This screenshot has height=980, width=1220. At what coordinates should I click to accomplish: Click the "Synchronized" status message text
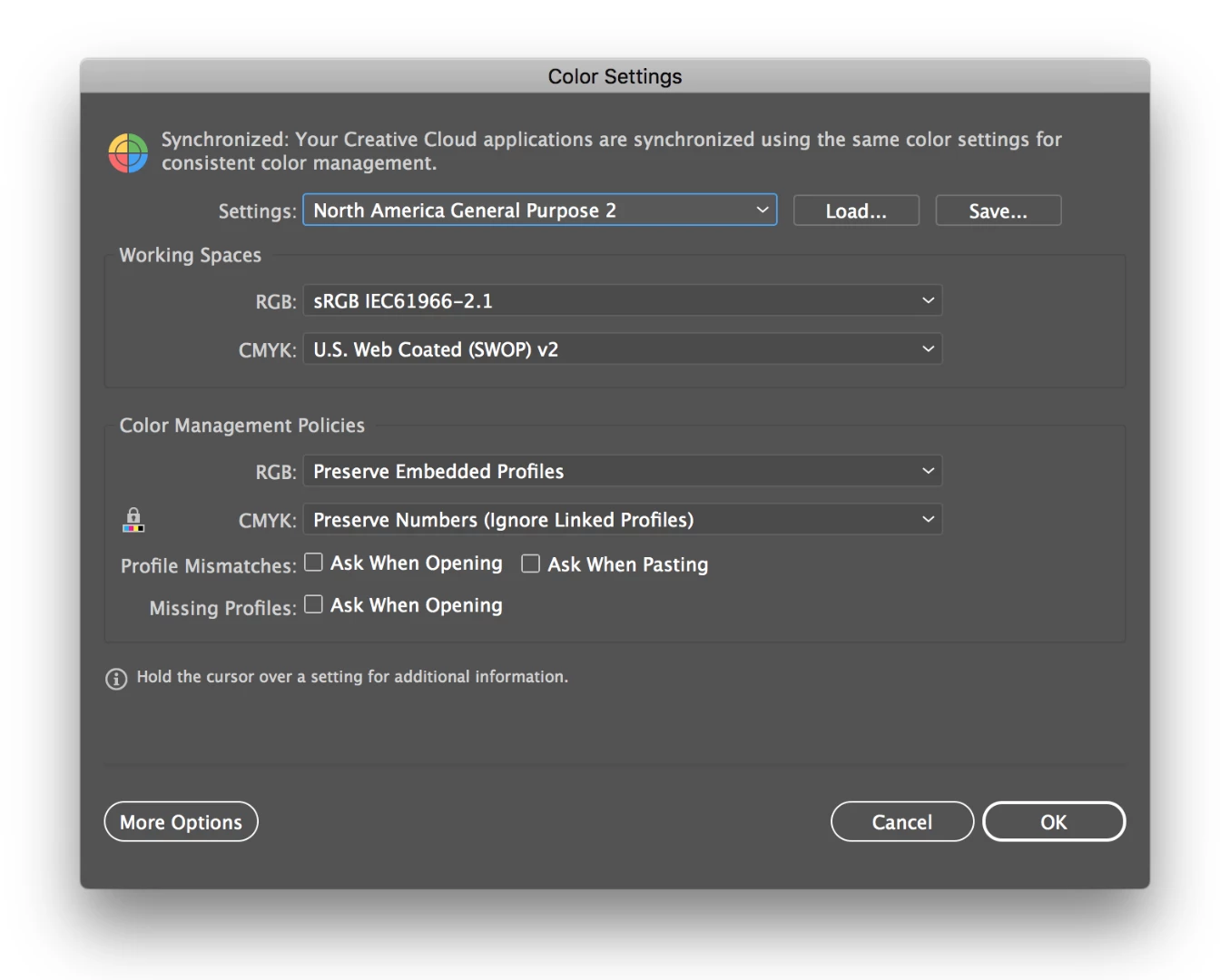(612, 151)
